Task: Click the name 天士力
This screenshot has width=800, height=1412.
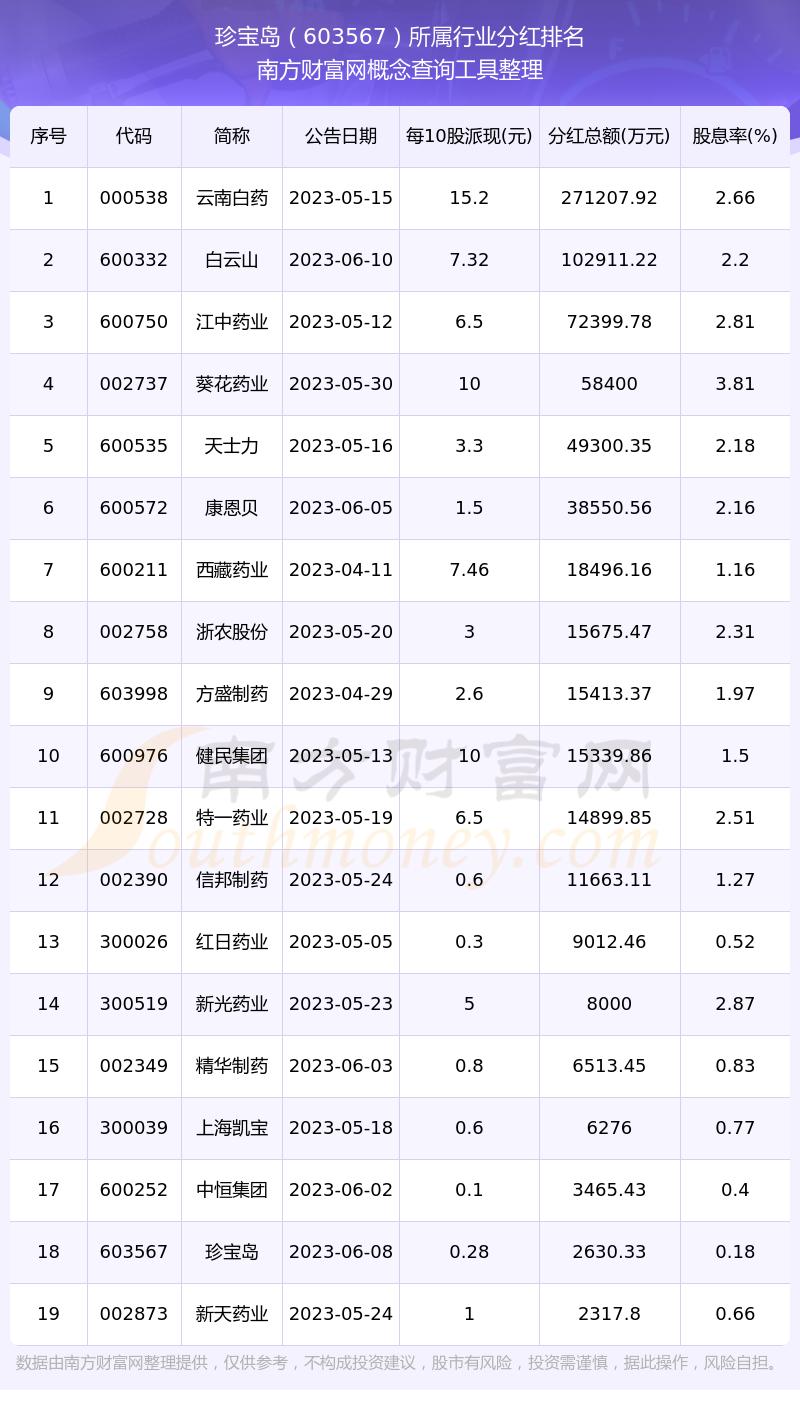Action: tap(232, 446)
